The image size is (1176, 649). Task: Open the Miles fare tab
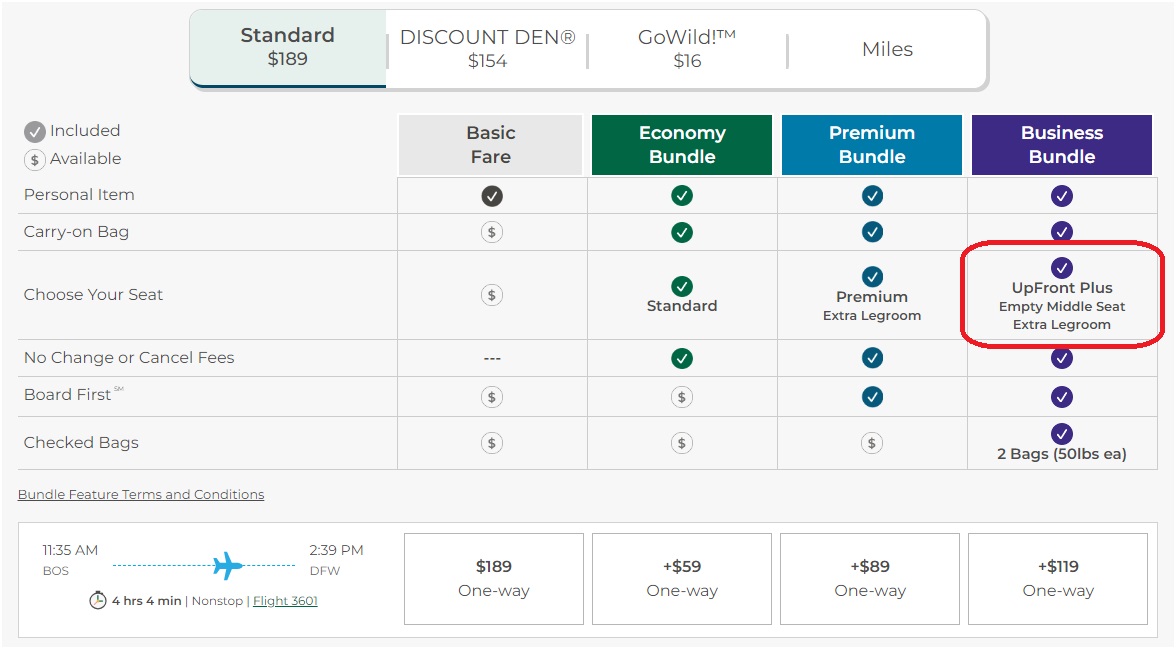(x=887, y=49)
